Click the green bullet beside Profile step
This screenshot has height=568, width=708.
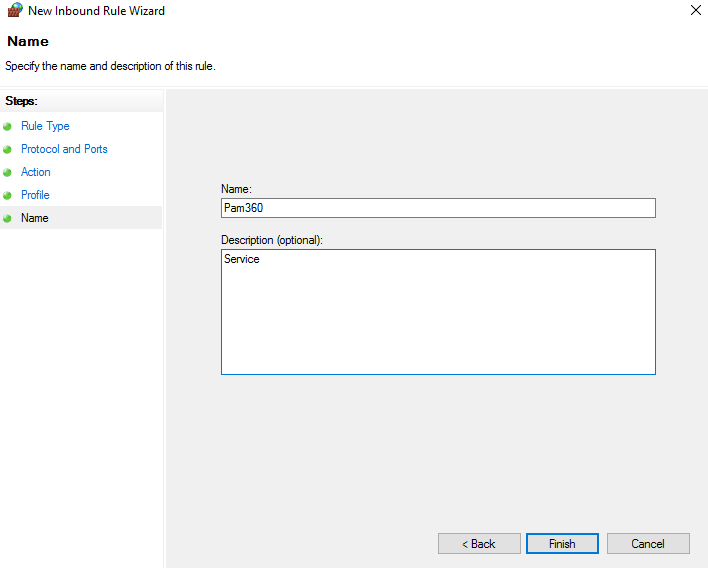point(8,196)
